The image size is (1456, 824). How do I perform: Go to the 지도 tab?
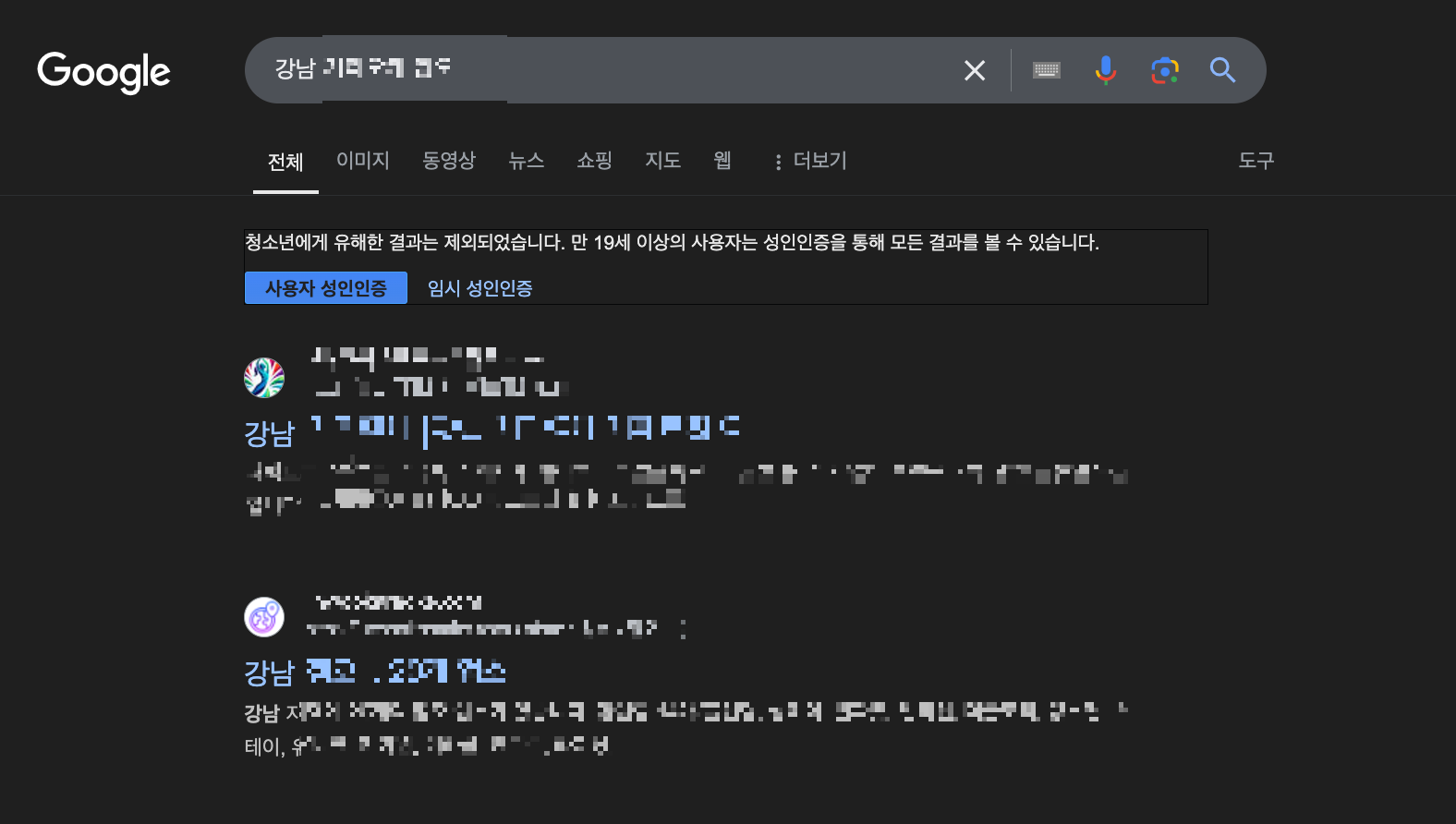pyautogui.click(x=663, y=161)
